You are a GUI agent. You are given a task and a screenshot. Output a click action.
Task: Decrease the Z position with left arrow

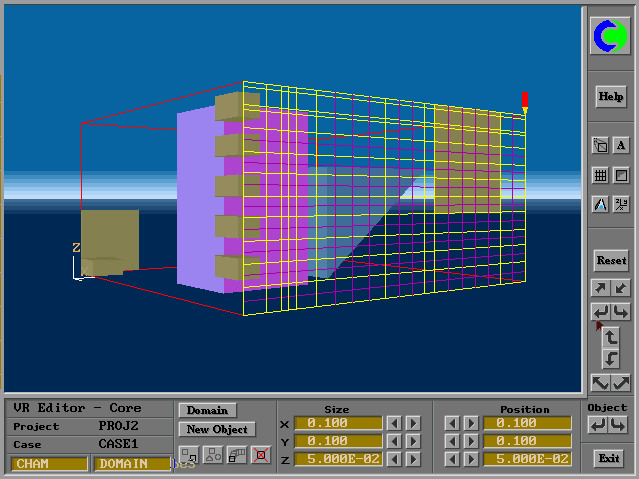451,459
